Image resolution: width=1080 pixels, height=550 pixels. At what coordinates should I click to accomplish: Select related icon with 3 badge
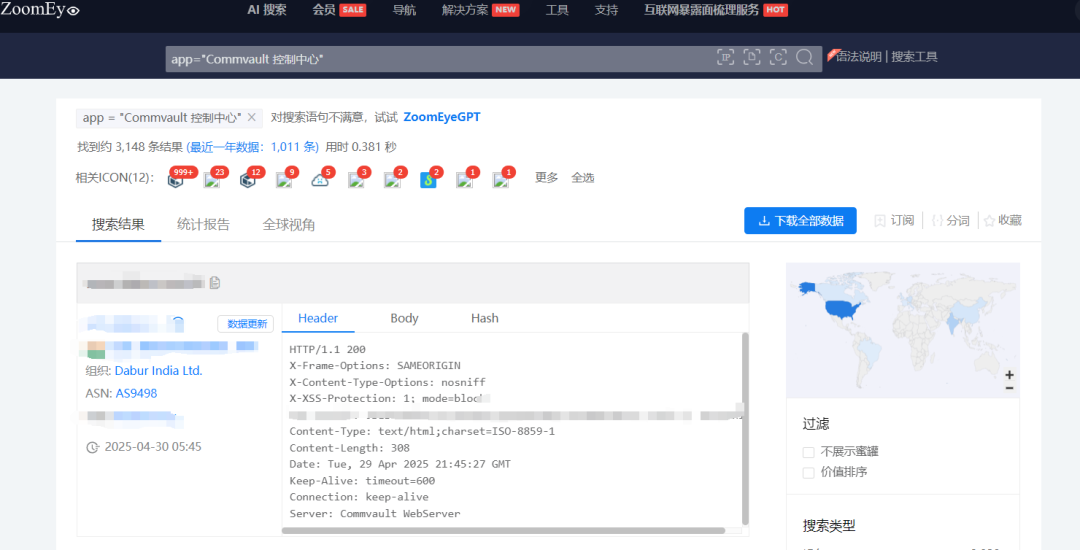tap(356, 180)
